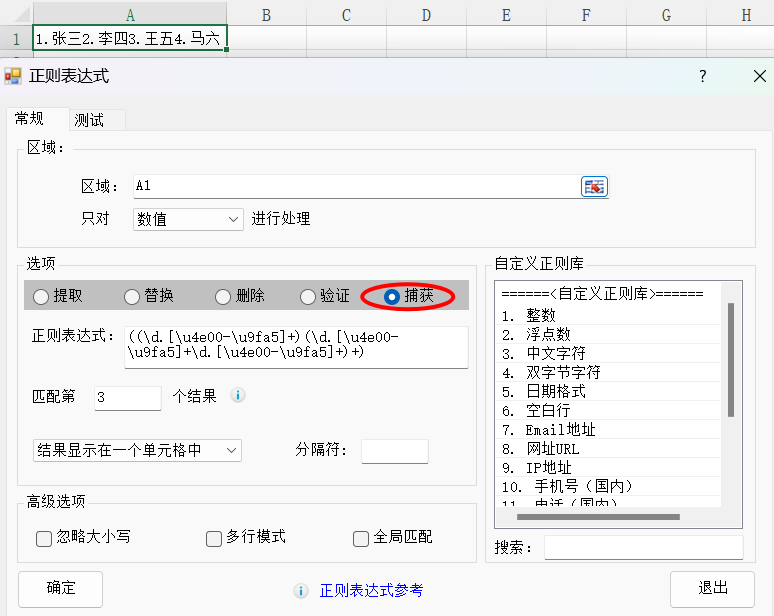Screen dimensions: 774x616
Task: Open the 数值 type dropdown
Action: click(188, 219)
